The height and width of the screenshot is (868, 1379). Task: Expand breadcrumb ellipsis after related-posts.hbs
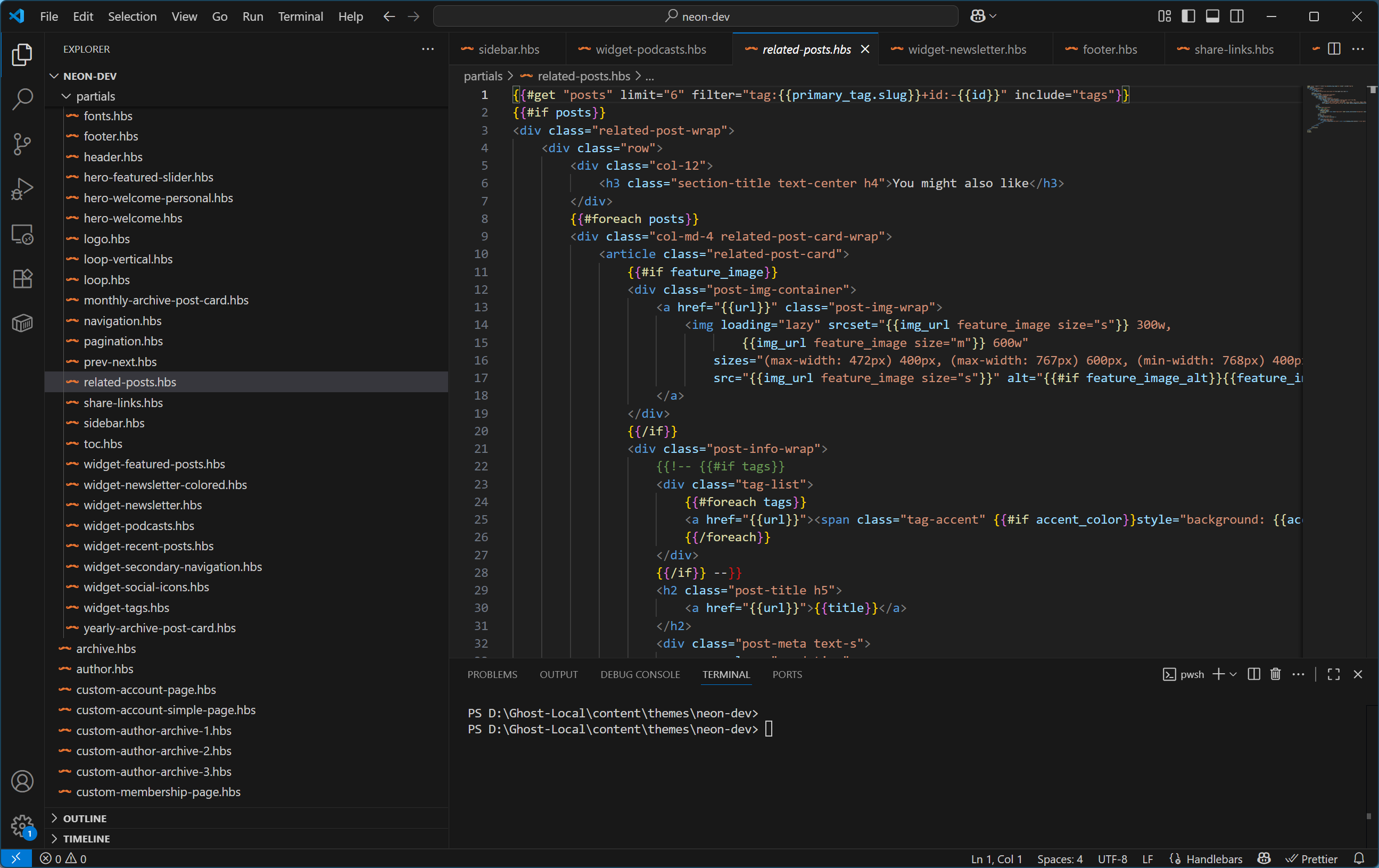click(649, 76)
